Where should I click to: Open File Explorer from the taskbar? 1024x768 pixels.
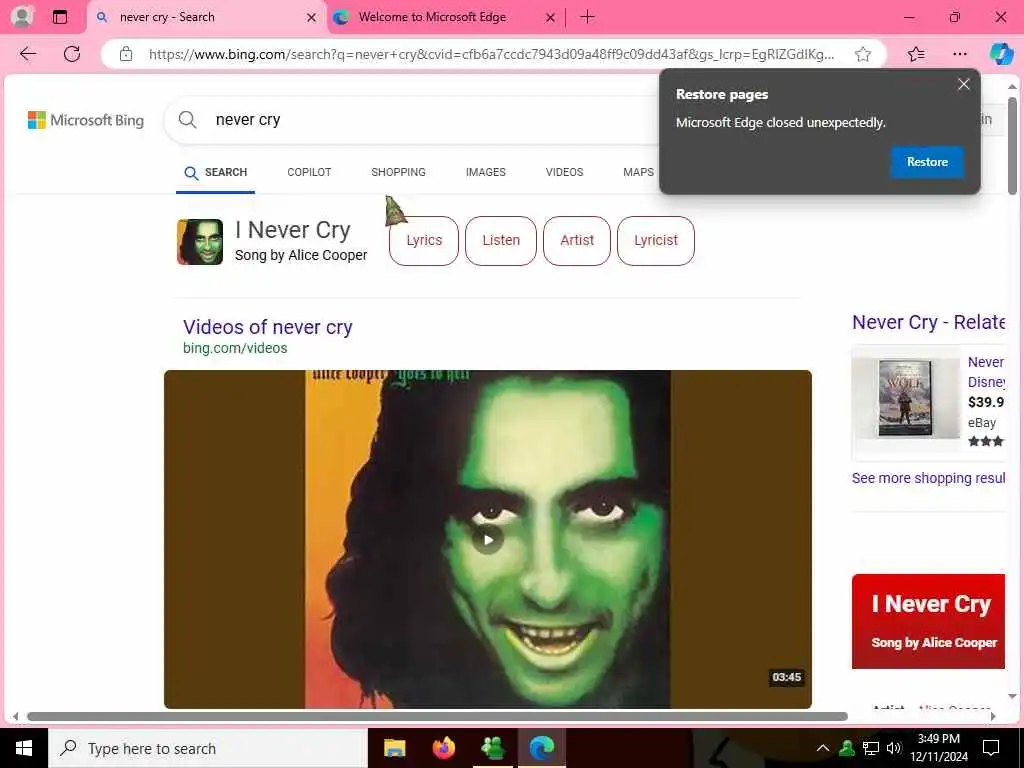point(394,748)
